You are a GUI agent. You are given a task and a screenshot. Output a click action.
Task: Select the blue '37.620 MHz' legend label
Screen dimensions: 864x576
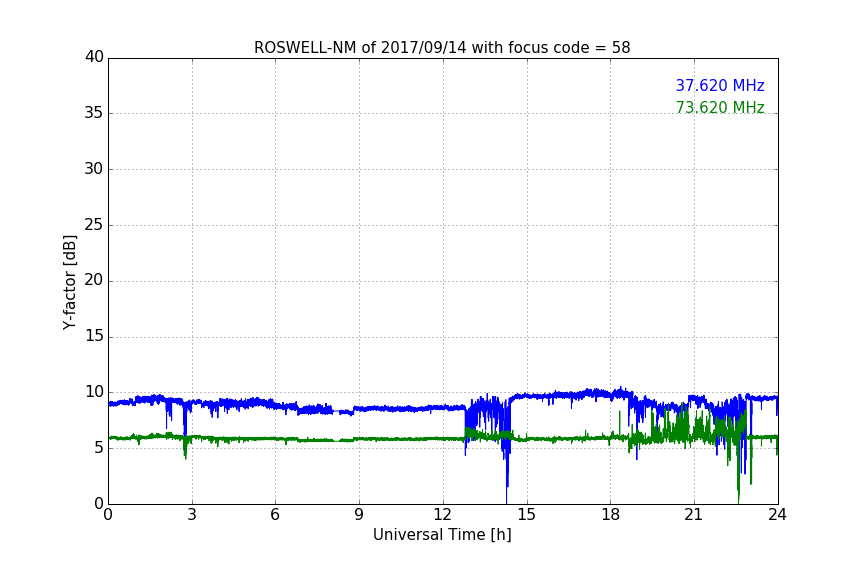[x=720, y=85]
